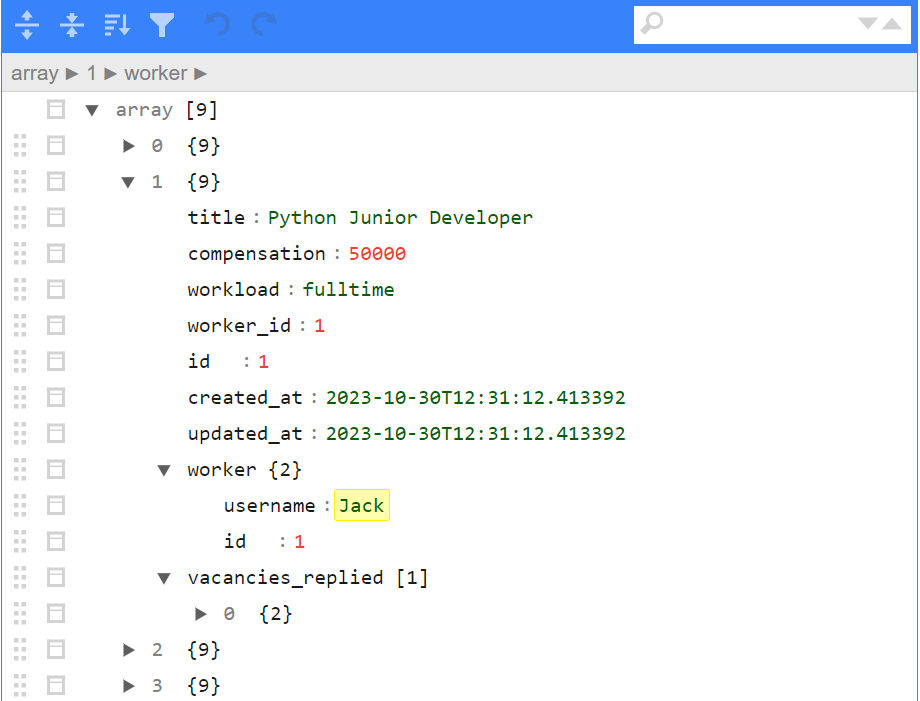Open action menu for workload row
The width and height of the screenshot is (920, 701).
(x=56, y=290)
